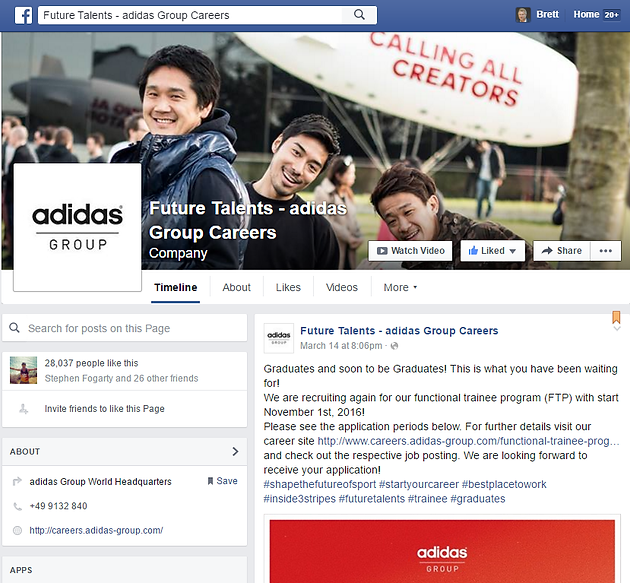Click the #startyourcareer hashtag
Screen dimensions: 630x583
pyautogui.click(x=418, y=484)
